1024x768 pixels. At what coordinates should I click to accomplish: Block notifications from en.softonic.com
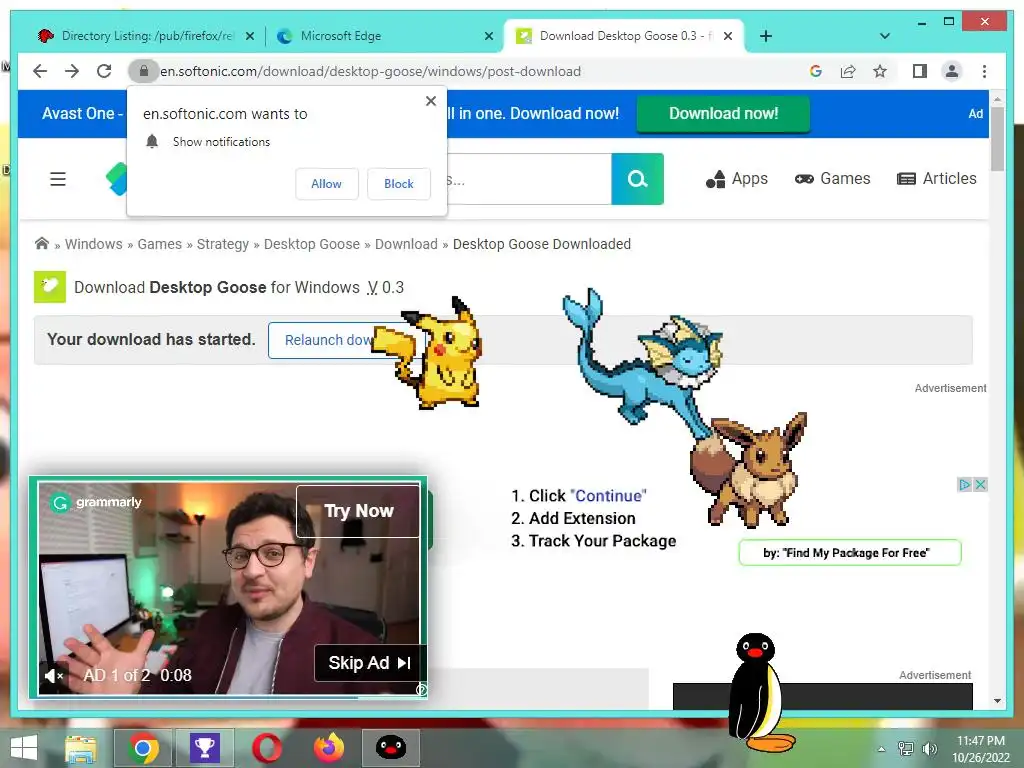tap(398, 184)
